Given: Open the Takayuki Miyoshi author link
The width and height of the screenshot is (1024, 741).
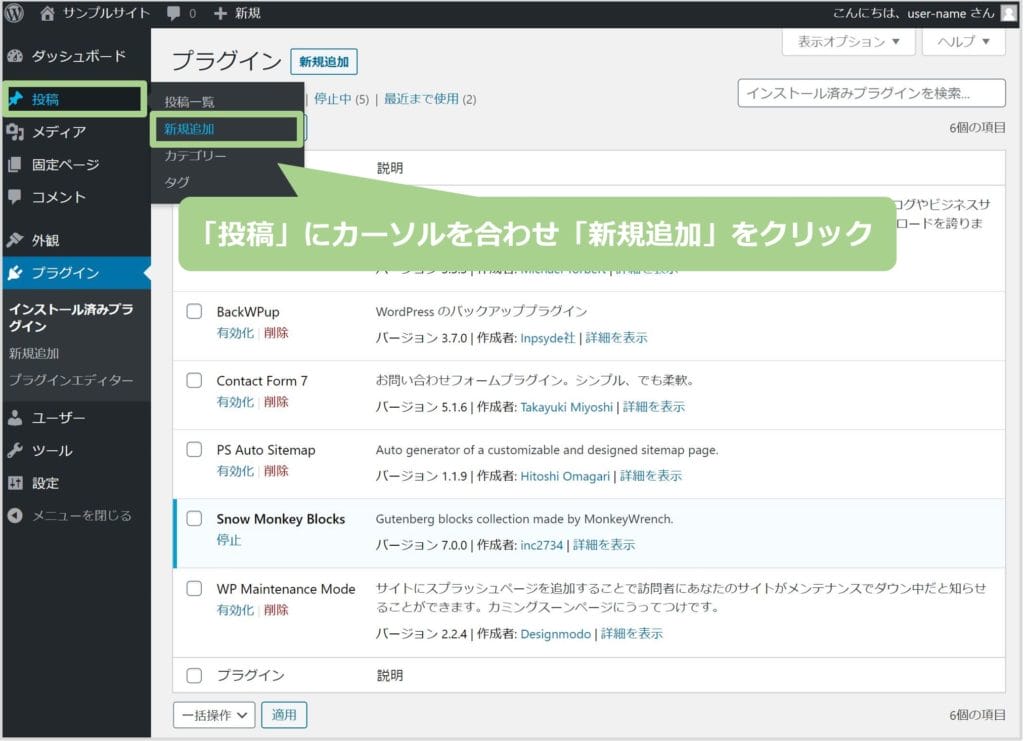Looking at the screenshot, I should coord(566,407).
